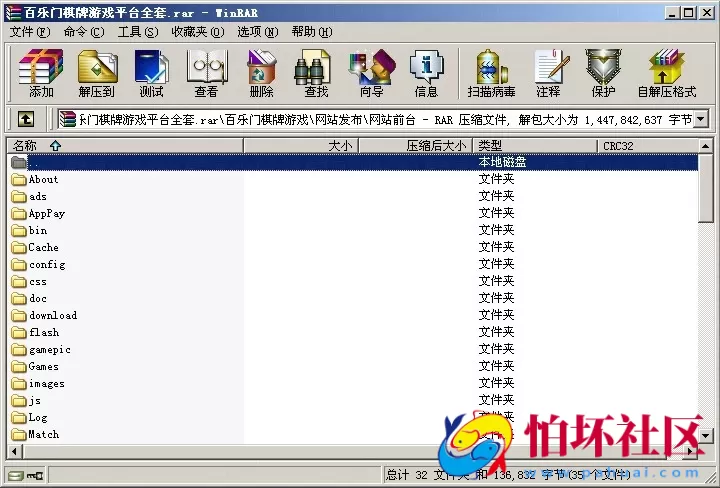This screenshot has height=488, width=720.
Task: Sort by Type (类型) column header
Action: point(535,146)
